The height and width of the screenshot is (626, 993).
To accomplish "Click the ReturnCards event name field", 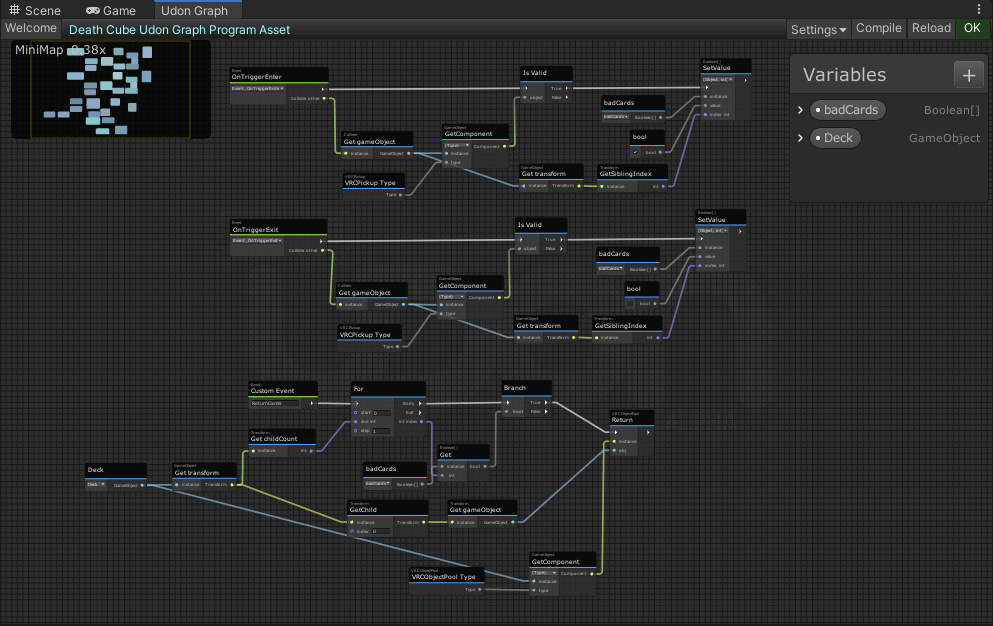I will coord(274,403).
